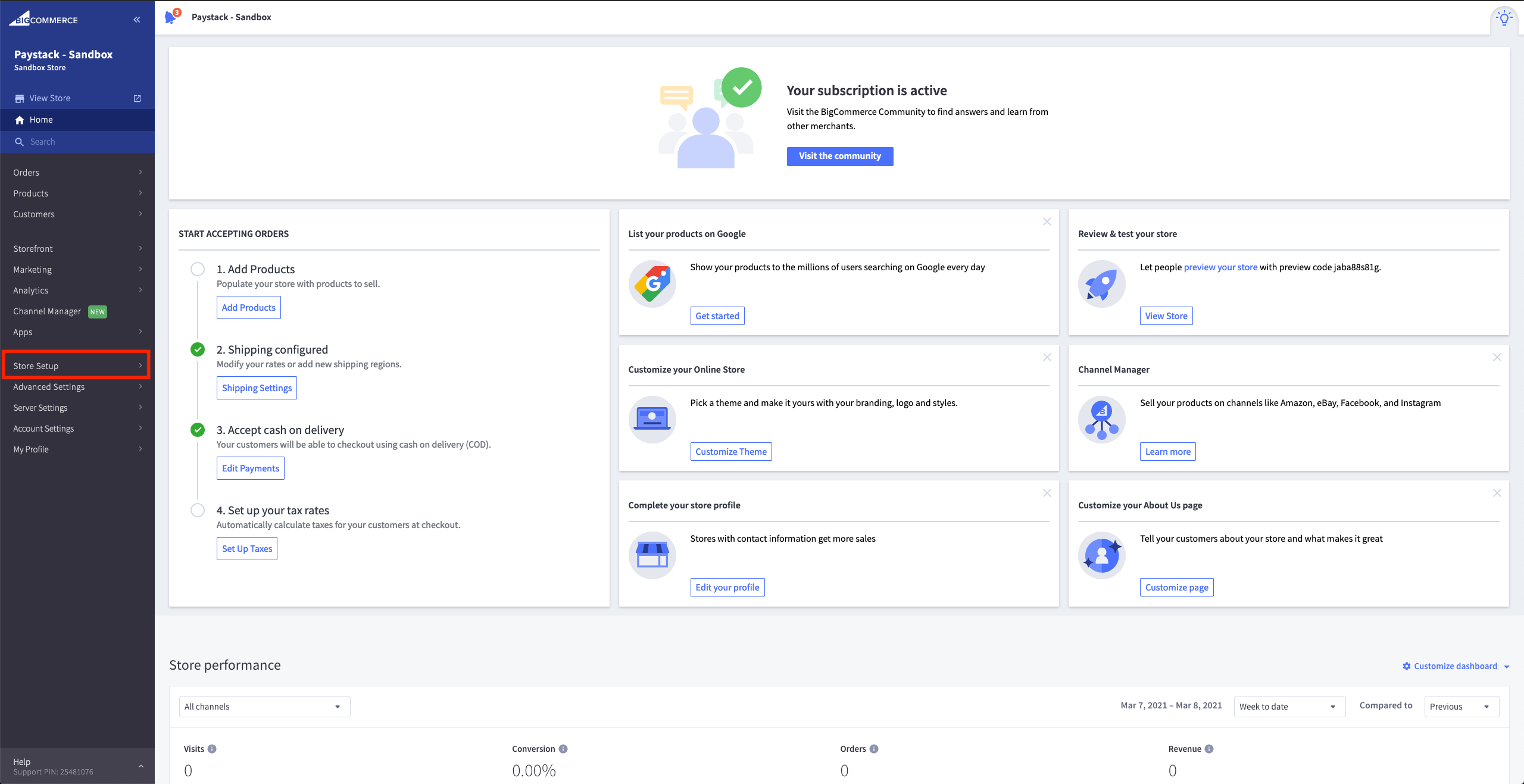Close the Channel Manager card
The image size is (1524, 784).
coord(1497,357)
